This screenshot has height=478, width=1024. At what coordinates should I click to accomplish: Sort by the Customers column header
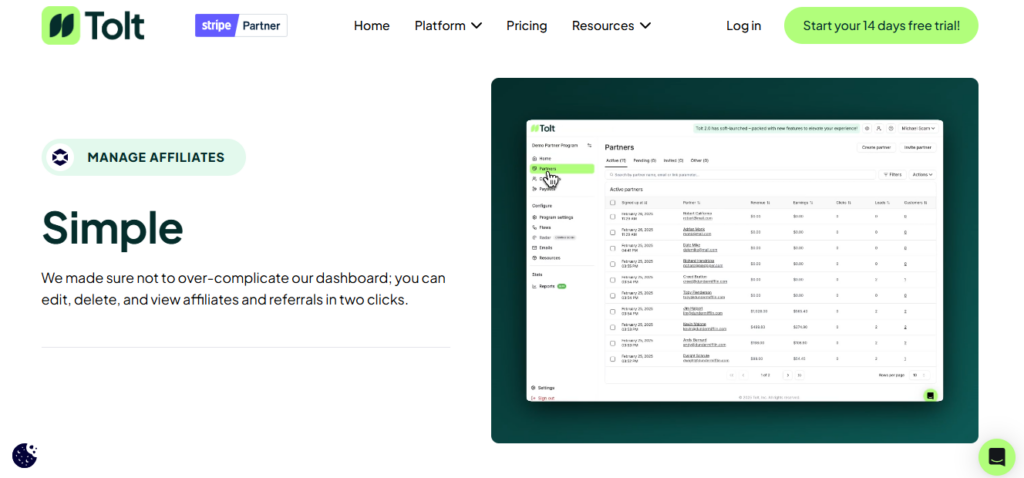[915, 203]
